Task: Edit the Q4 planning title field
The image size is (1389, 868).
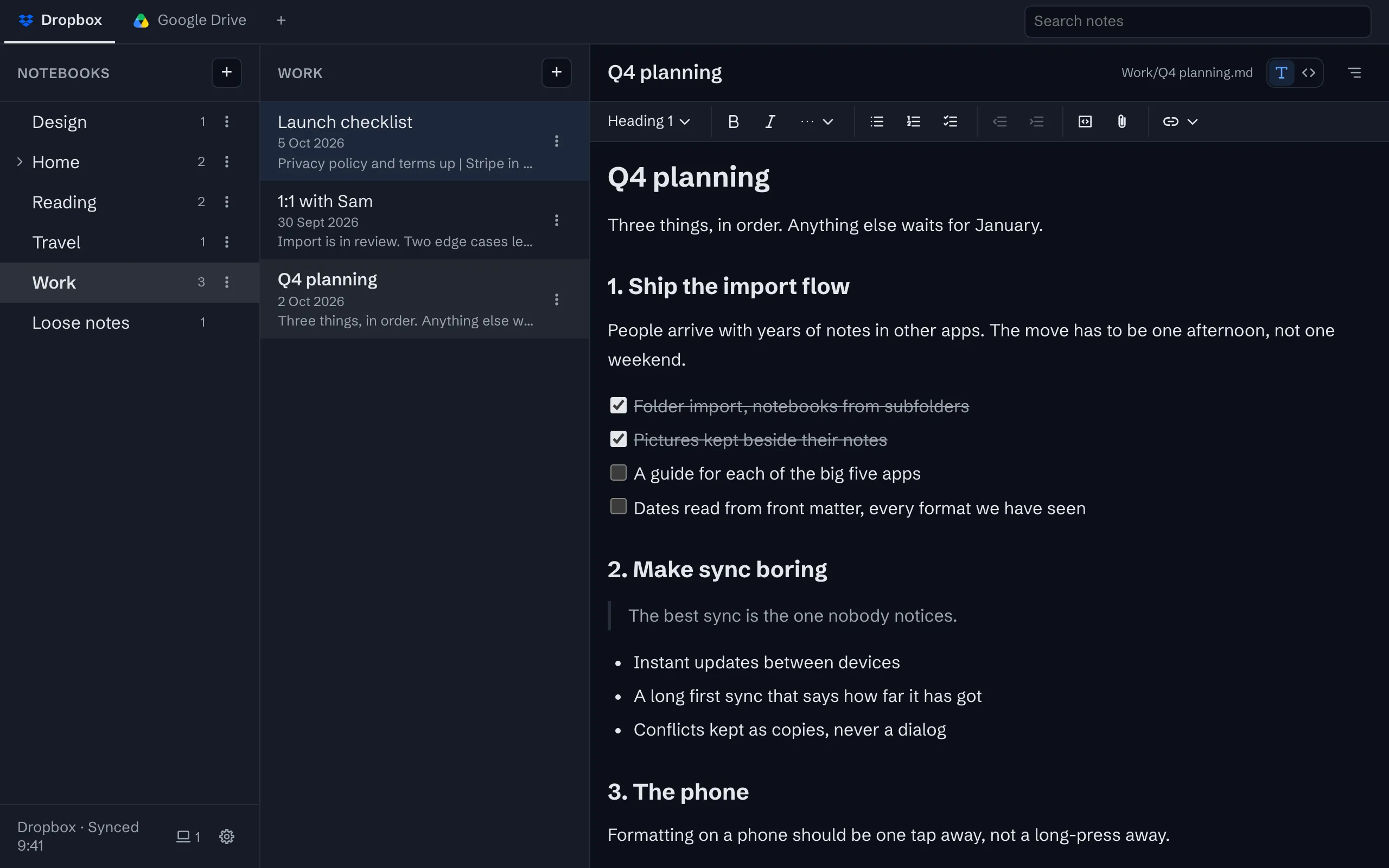Action: (x=665, y=73)
